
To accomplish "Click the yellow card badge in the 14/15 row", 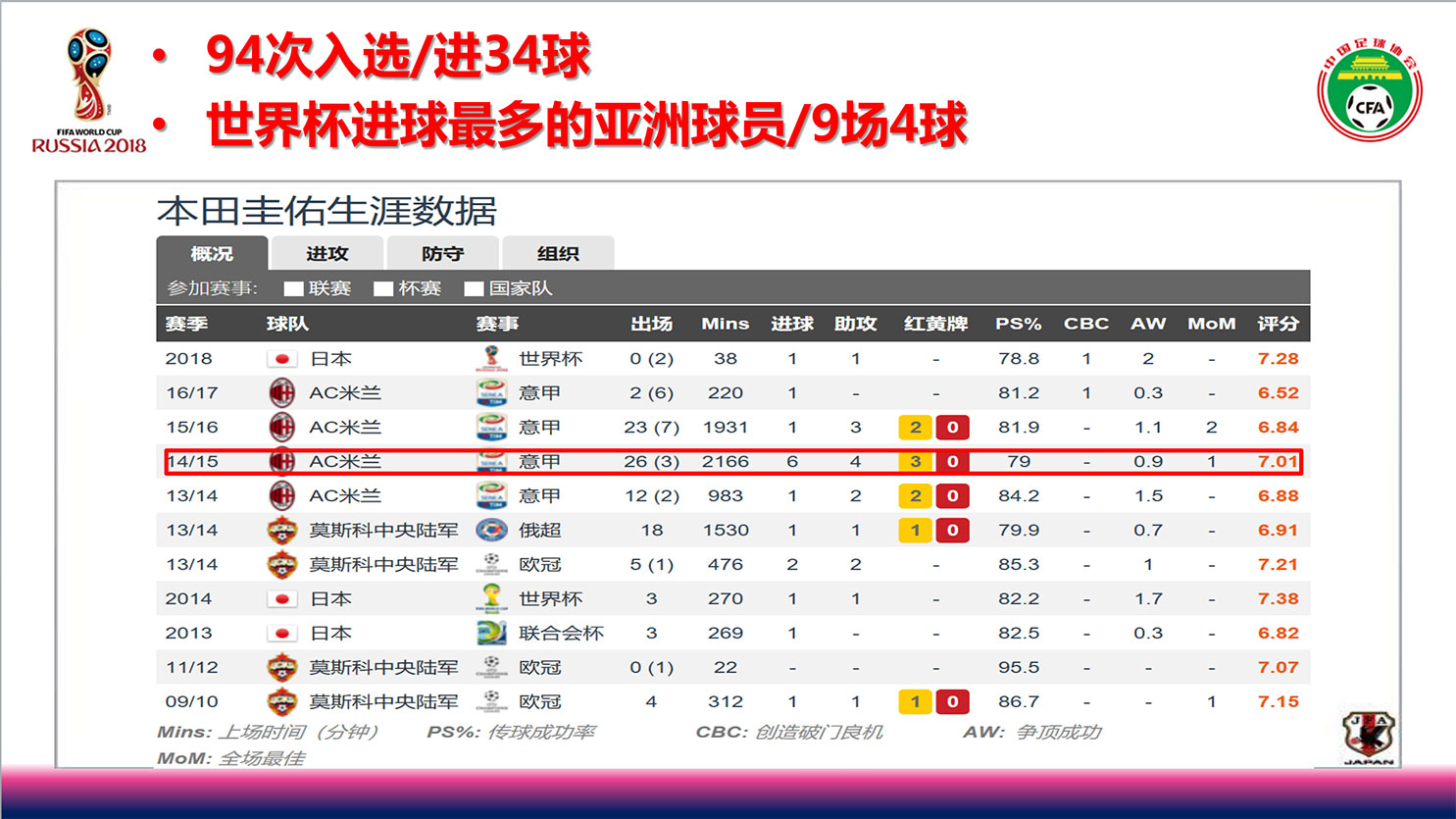I will point(915,462).
